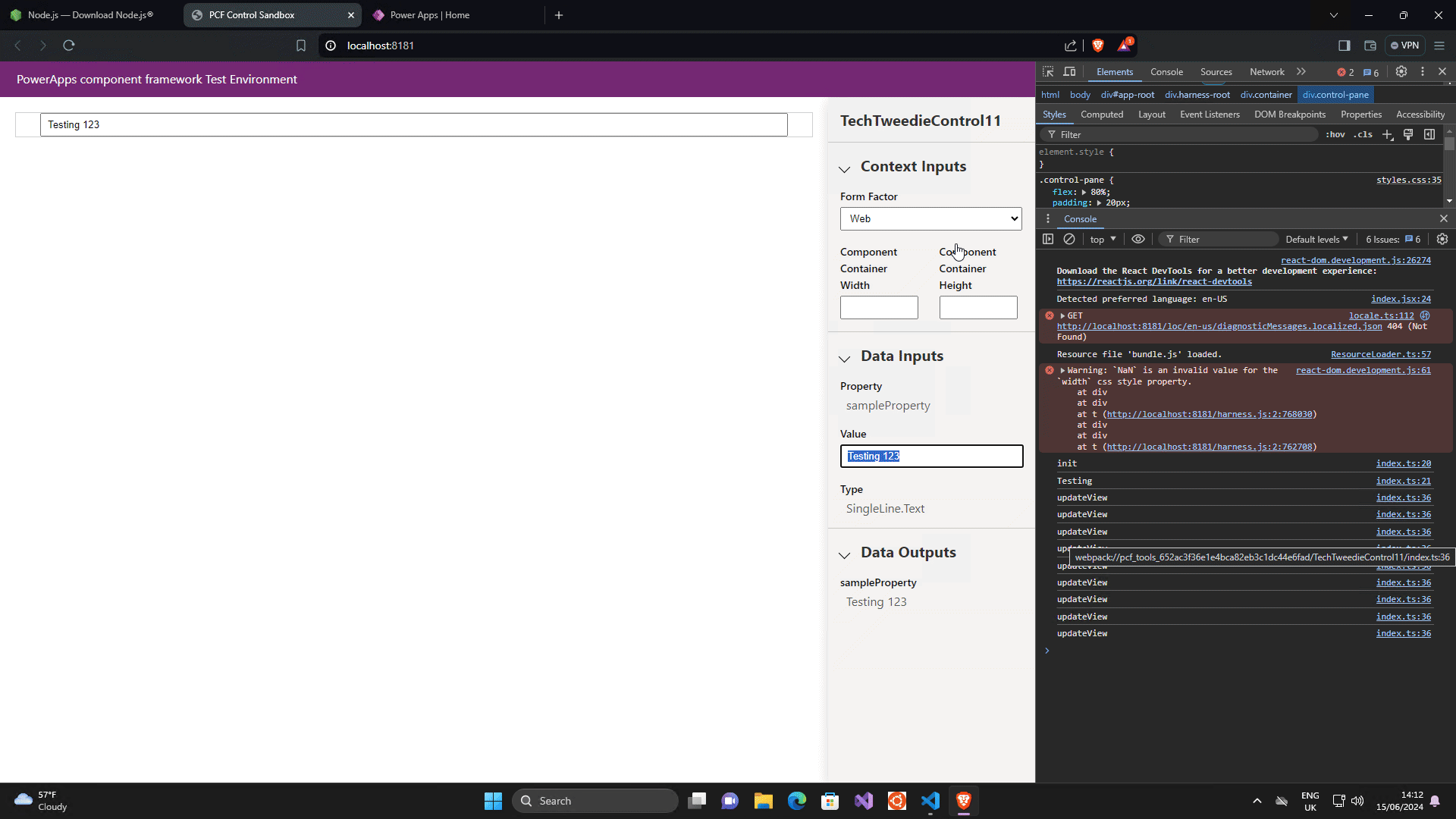This screenshot has width=1456, height=819.
Task: Select div.container in the DOM breadcrumbs
Action: point(1266,95)
